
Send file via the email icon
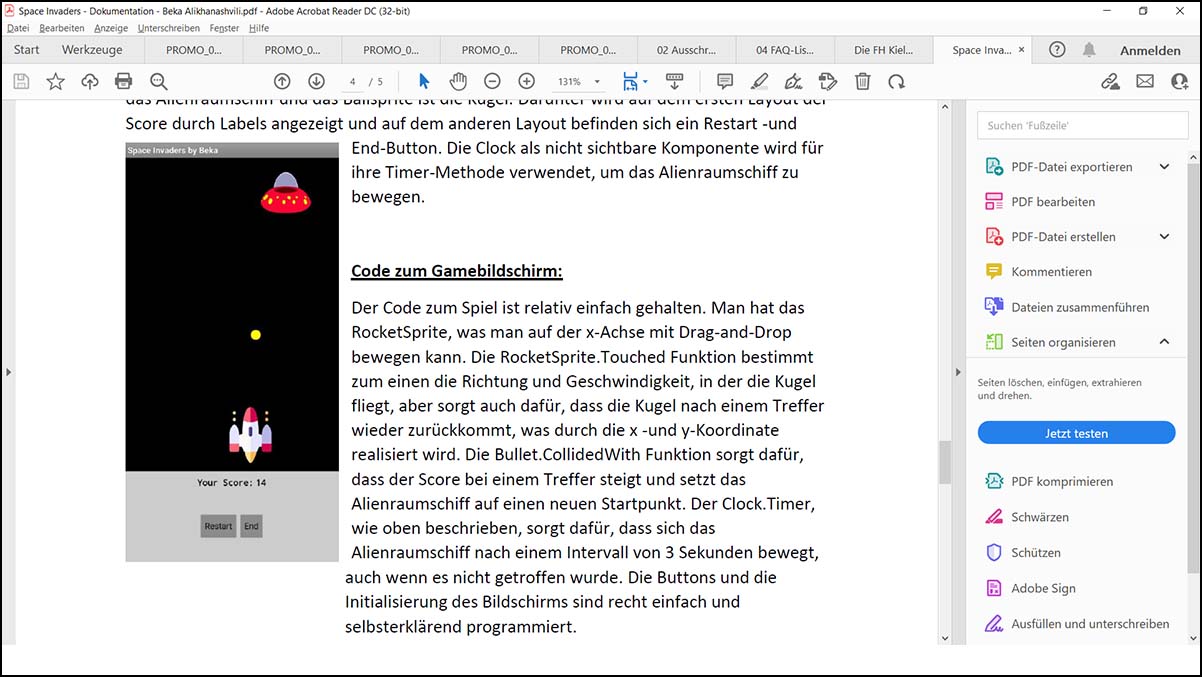click(1145, 81)
